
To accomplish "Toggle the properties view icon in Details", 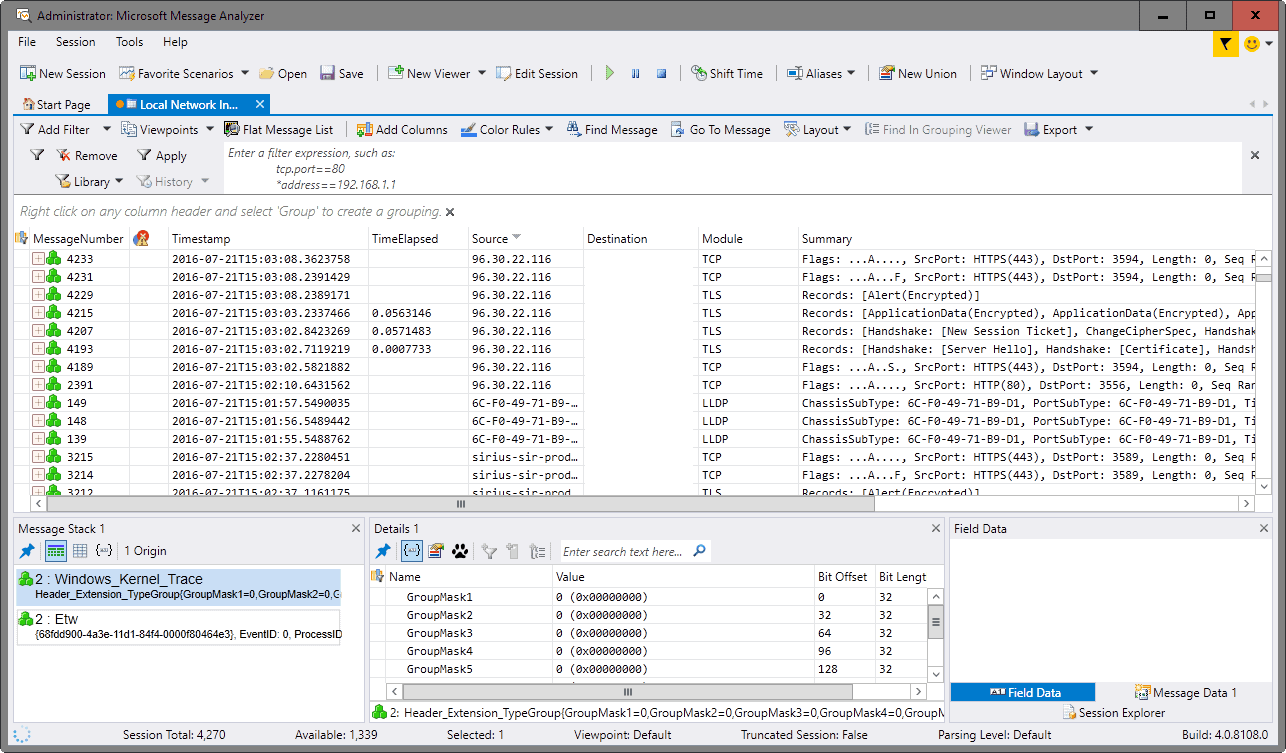I will [x=436, y=550].
